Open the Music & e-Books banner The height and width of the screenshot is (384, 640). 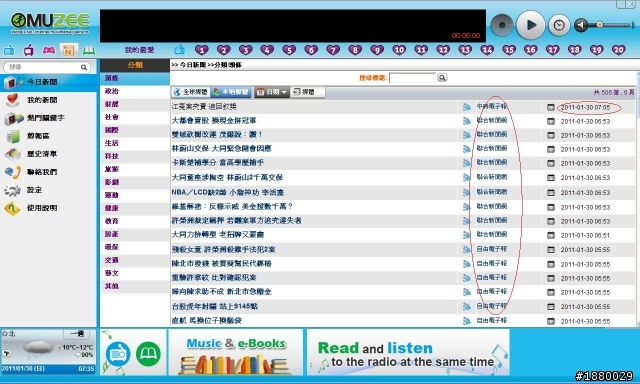(236, 353)
